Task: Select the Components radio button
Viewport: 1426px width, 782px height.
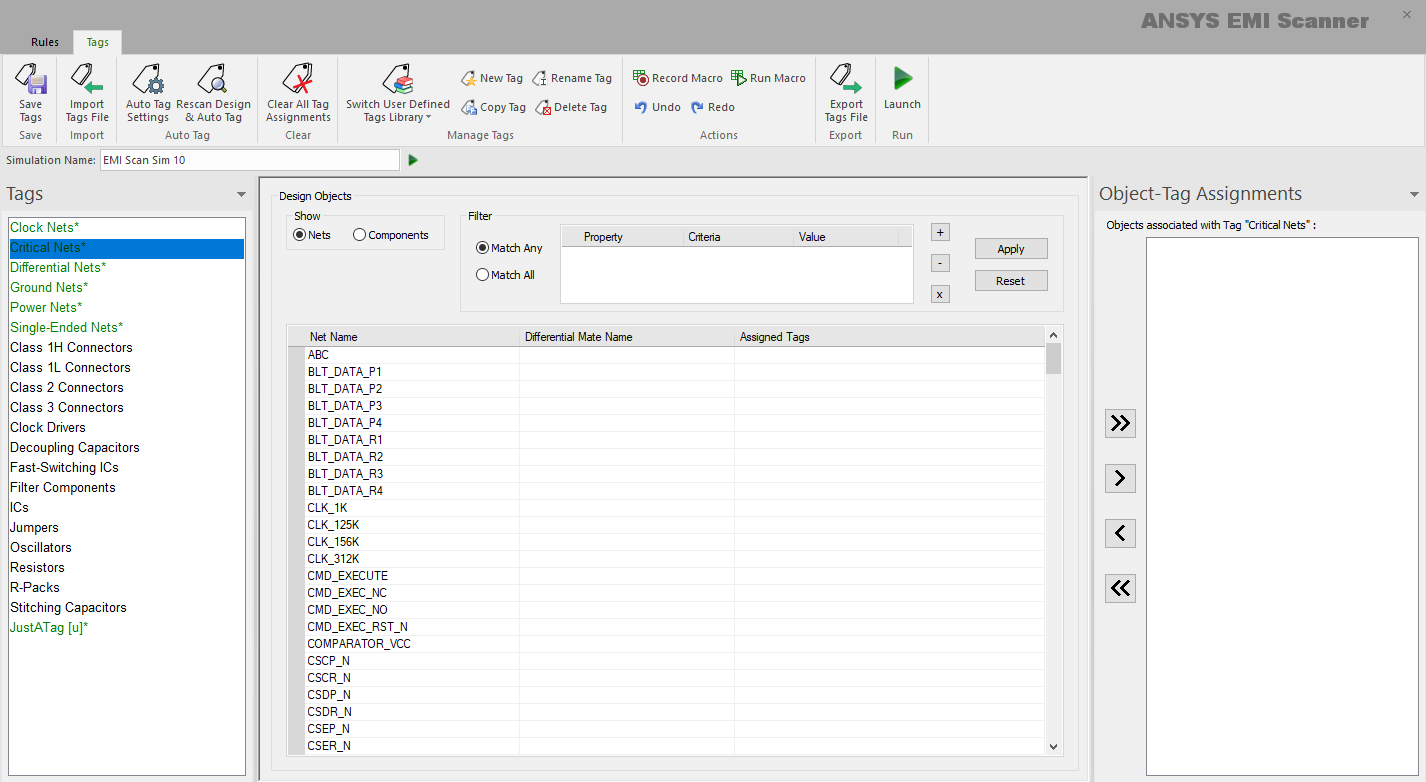Action: click(x=360, y=235)
